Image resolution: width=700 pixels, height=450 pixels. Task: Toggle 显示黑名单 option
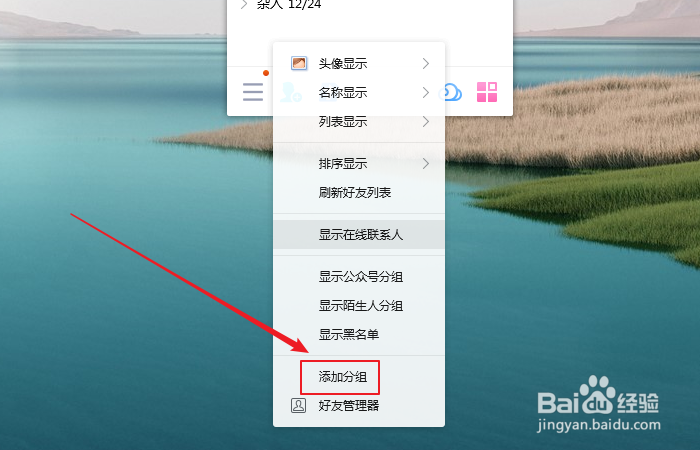359,334
